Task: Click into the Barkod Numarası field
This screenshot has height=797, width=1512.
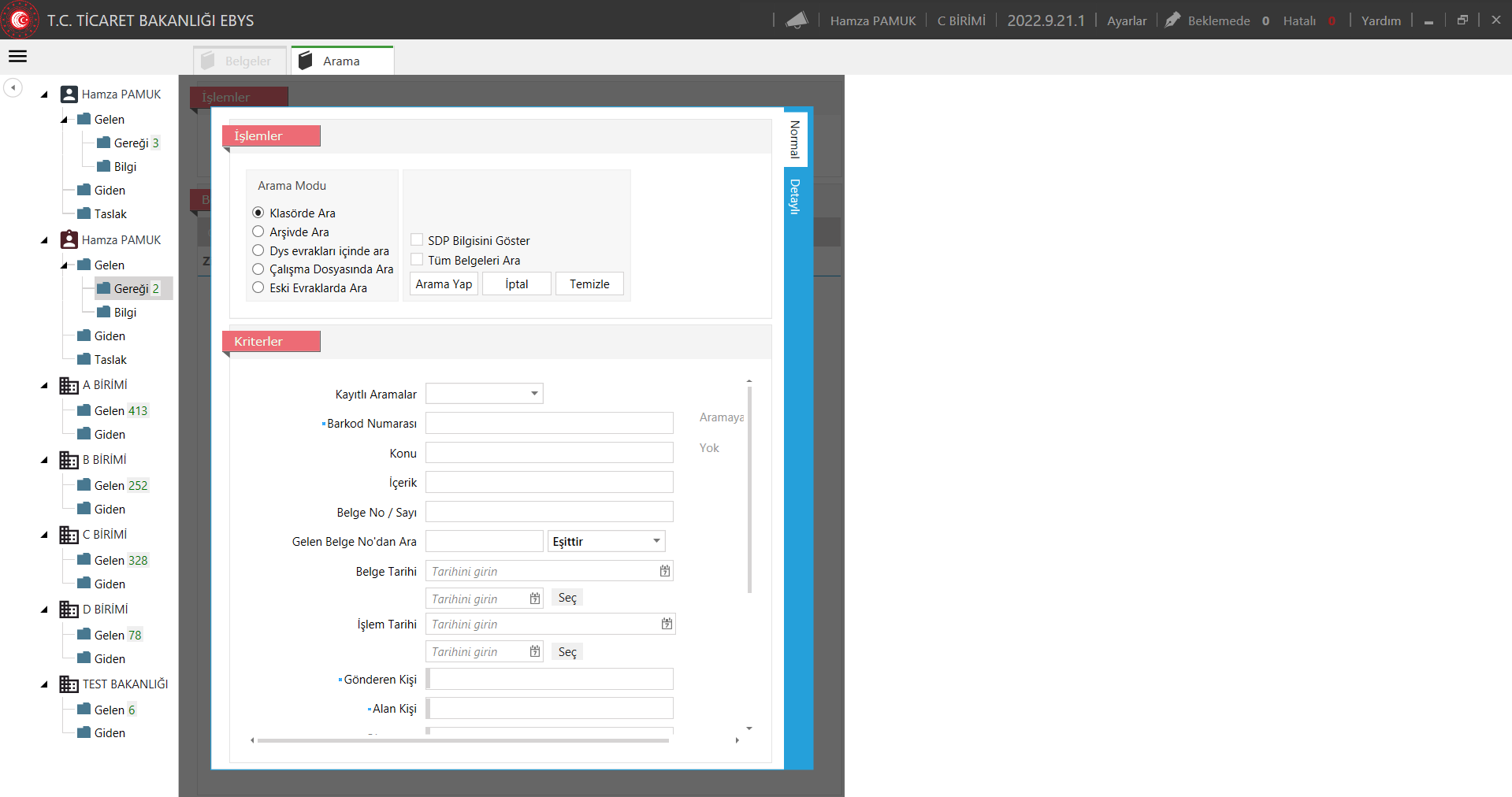Action: 549,423
